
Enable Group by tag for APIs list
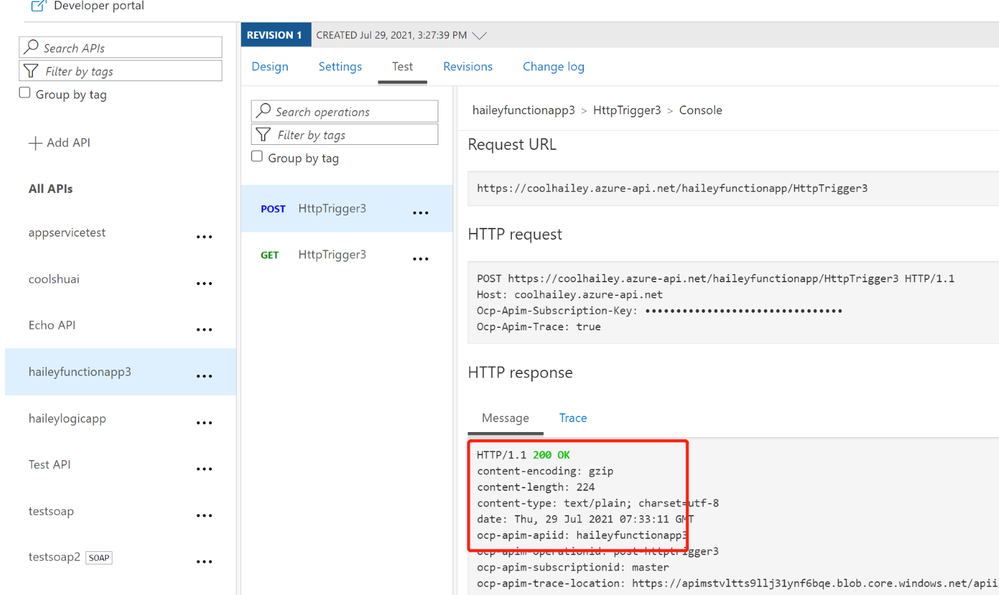click(x=25, y=93)
